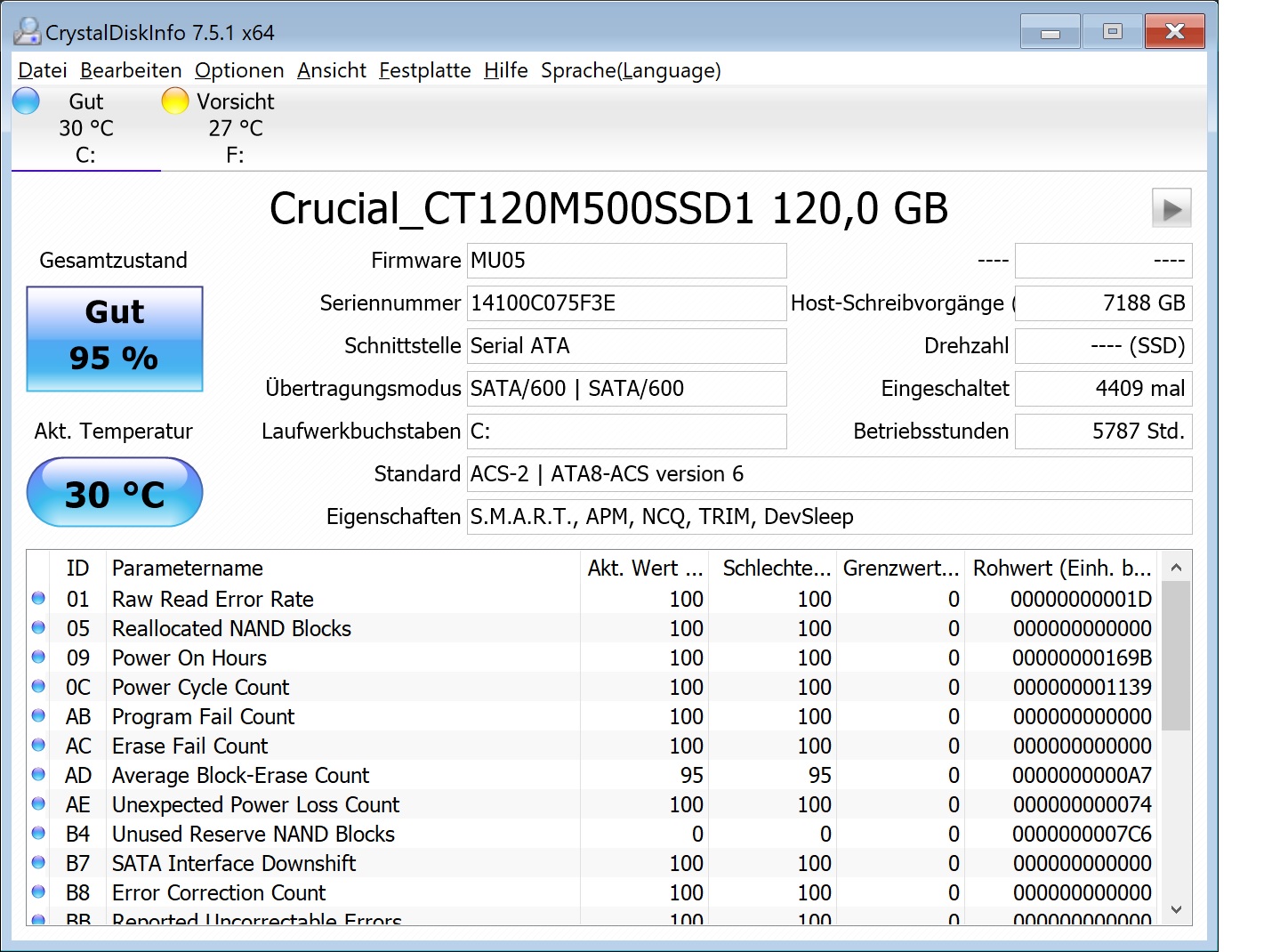Select the Raw Read Error Rate row name
Screen dimensions: 1288x952
(x=213, y=600)
